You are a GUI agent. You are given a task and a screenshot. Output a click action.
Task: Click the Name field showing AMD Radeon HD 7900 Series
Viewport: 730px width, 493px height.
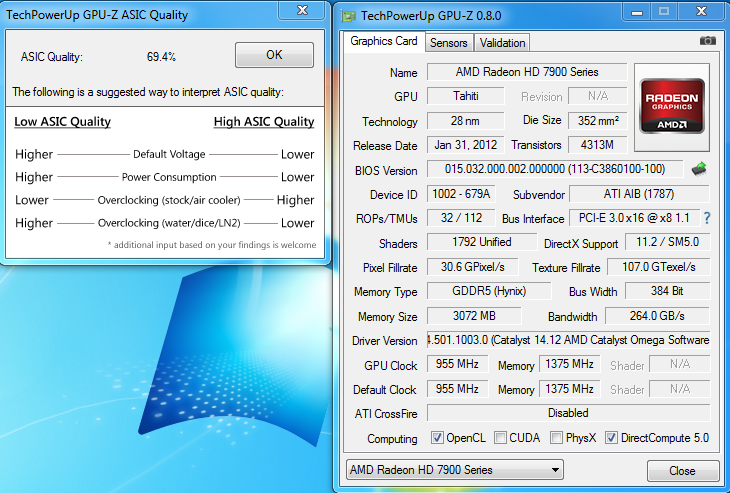[527, 72]
